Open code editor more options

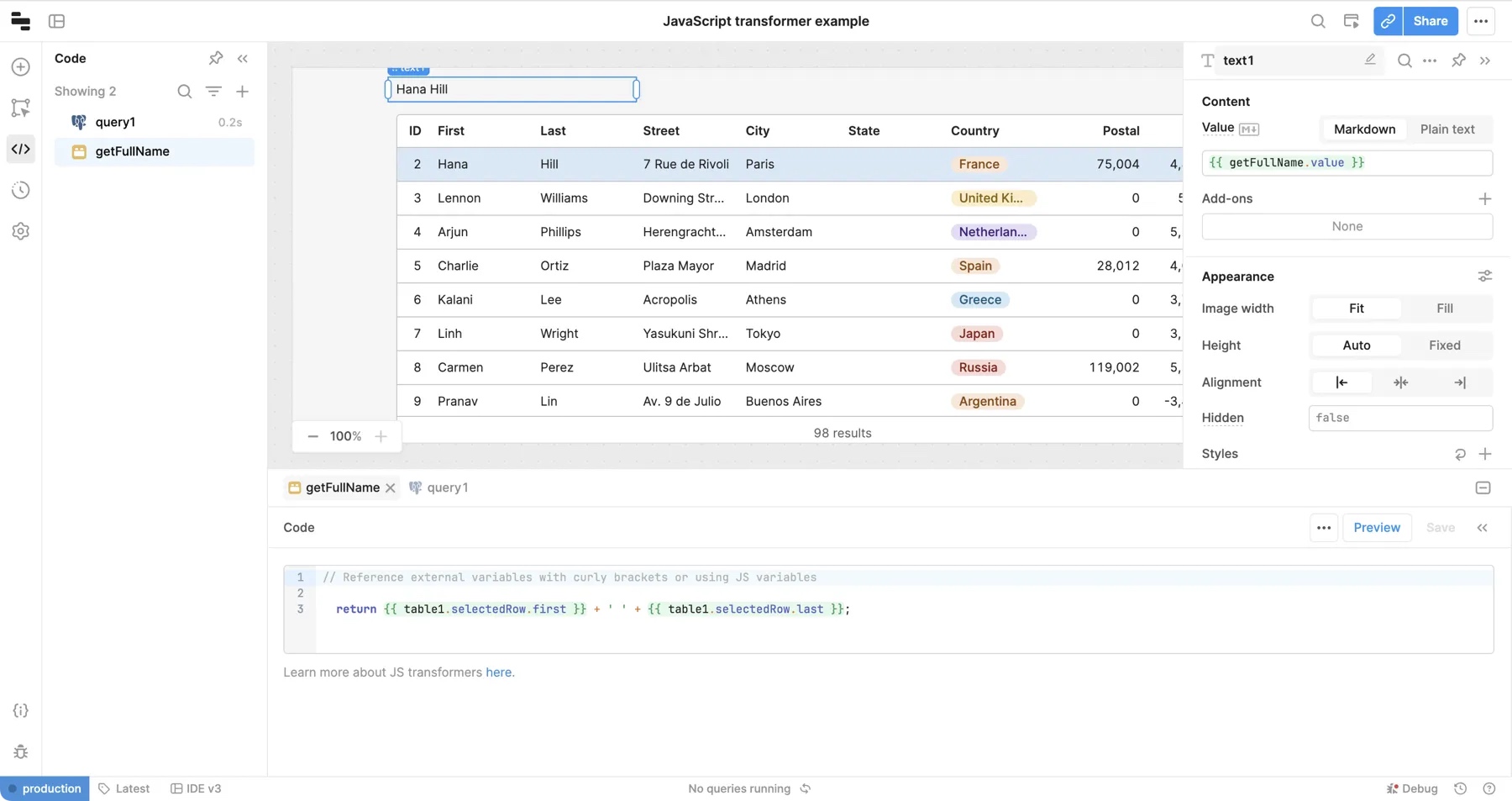(1324, 528)
